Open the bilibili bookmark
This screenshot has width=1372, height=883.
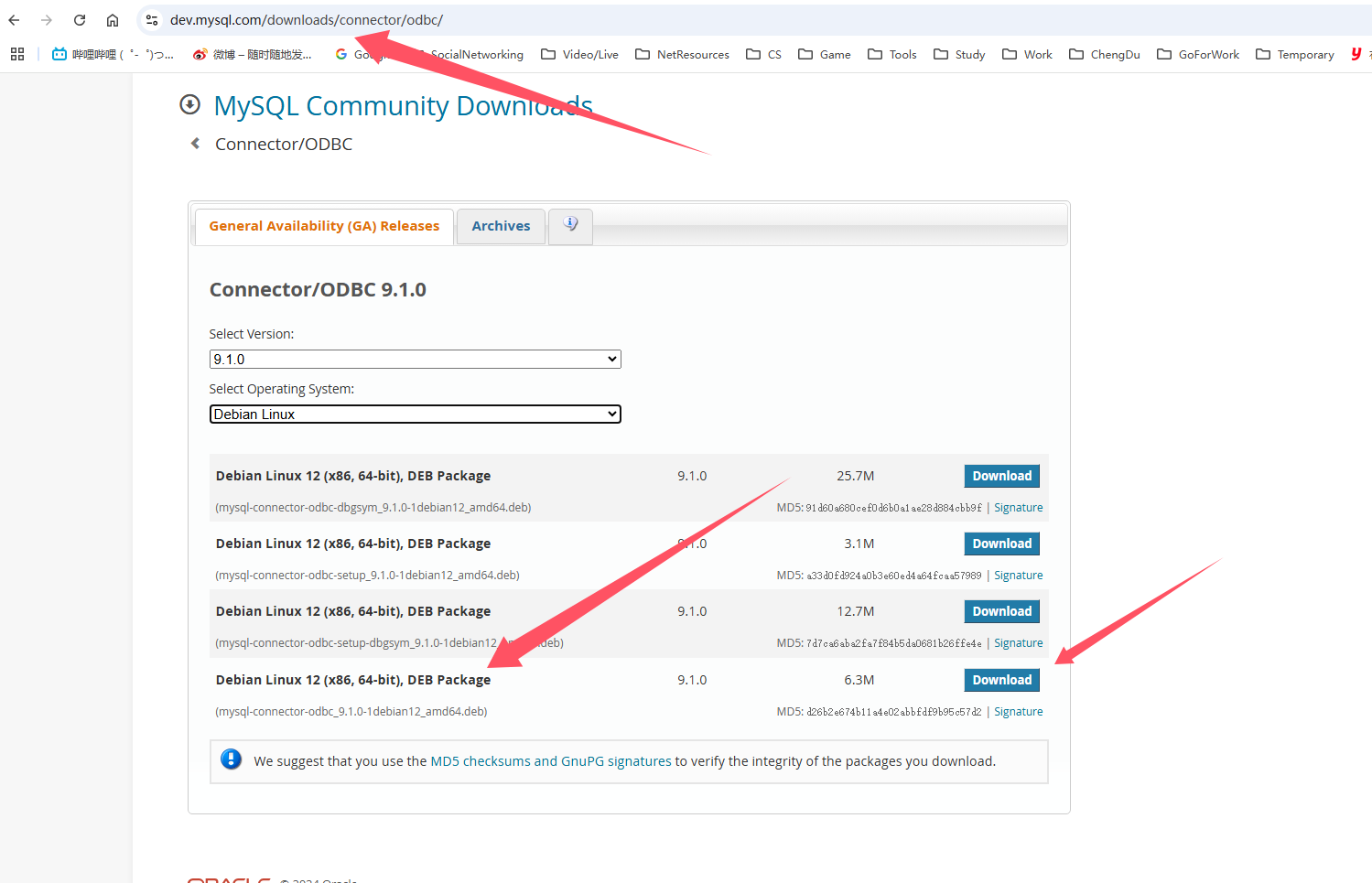click(x=113, y=54)
